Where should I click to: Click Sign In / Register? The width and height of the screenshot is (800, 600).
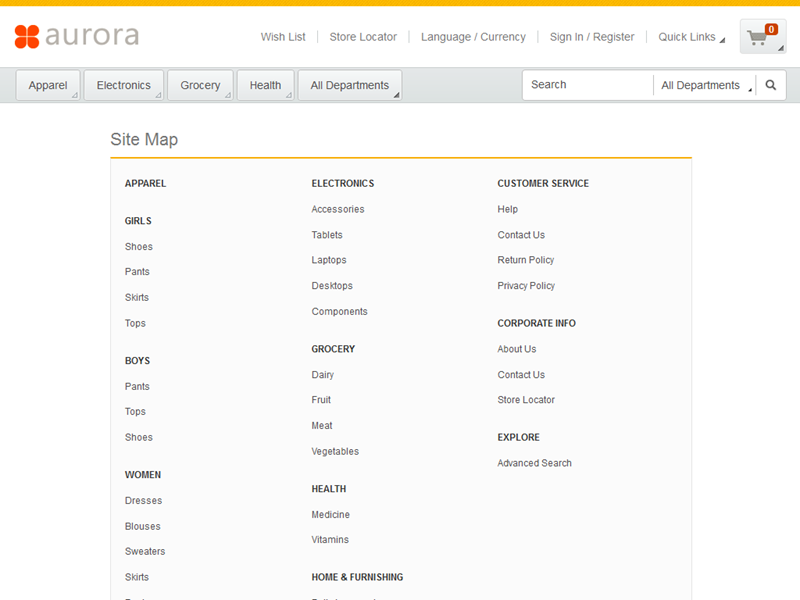(x=592, y=37)
